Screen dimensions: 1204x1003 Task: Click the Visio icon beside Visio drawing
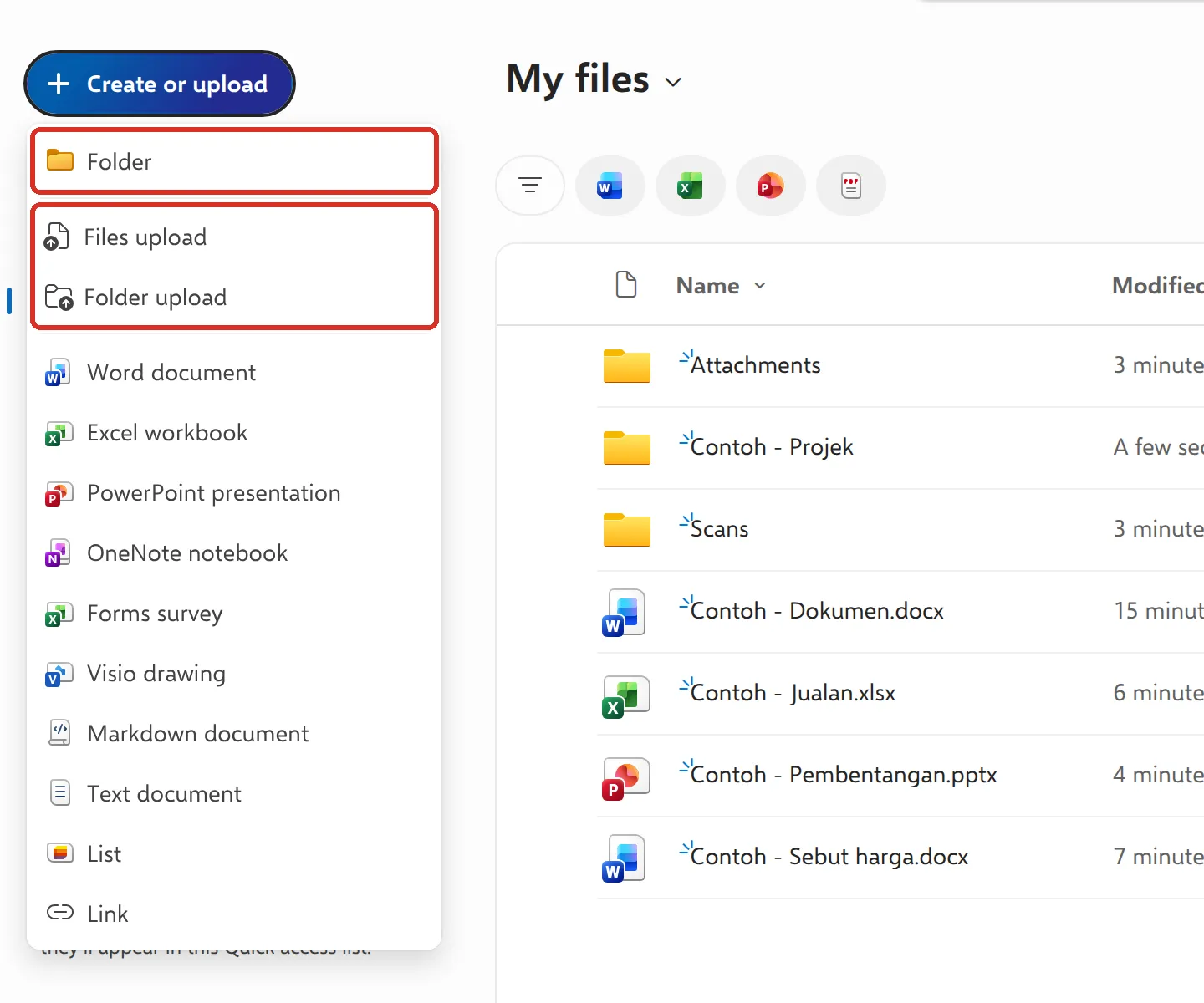[58, 674]
